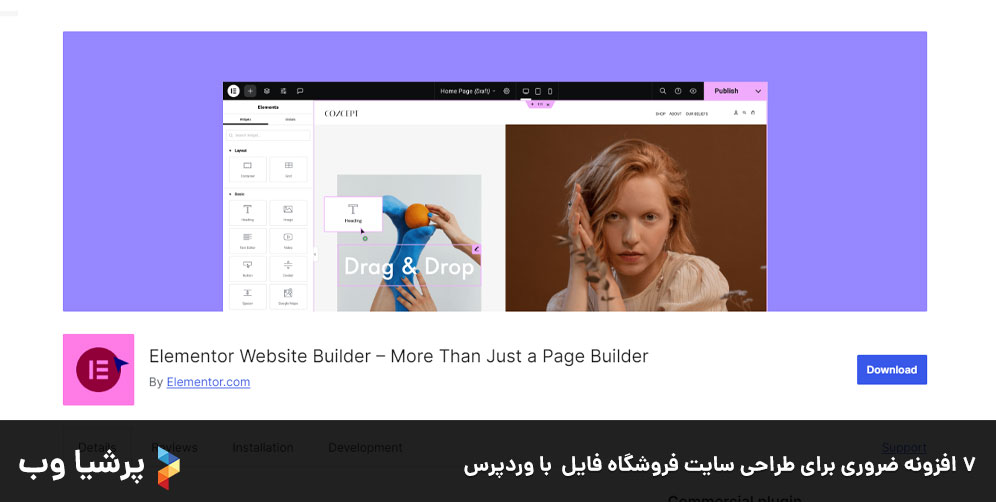Switch to mobile device view icon
Viewport: 996px width, 502px height.
[x=549, y=91]
